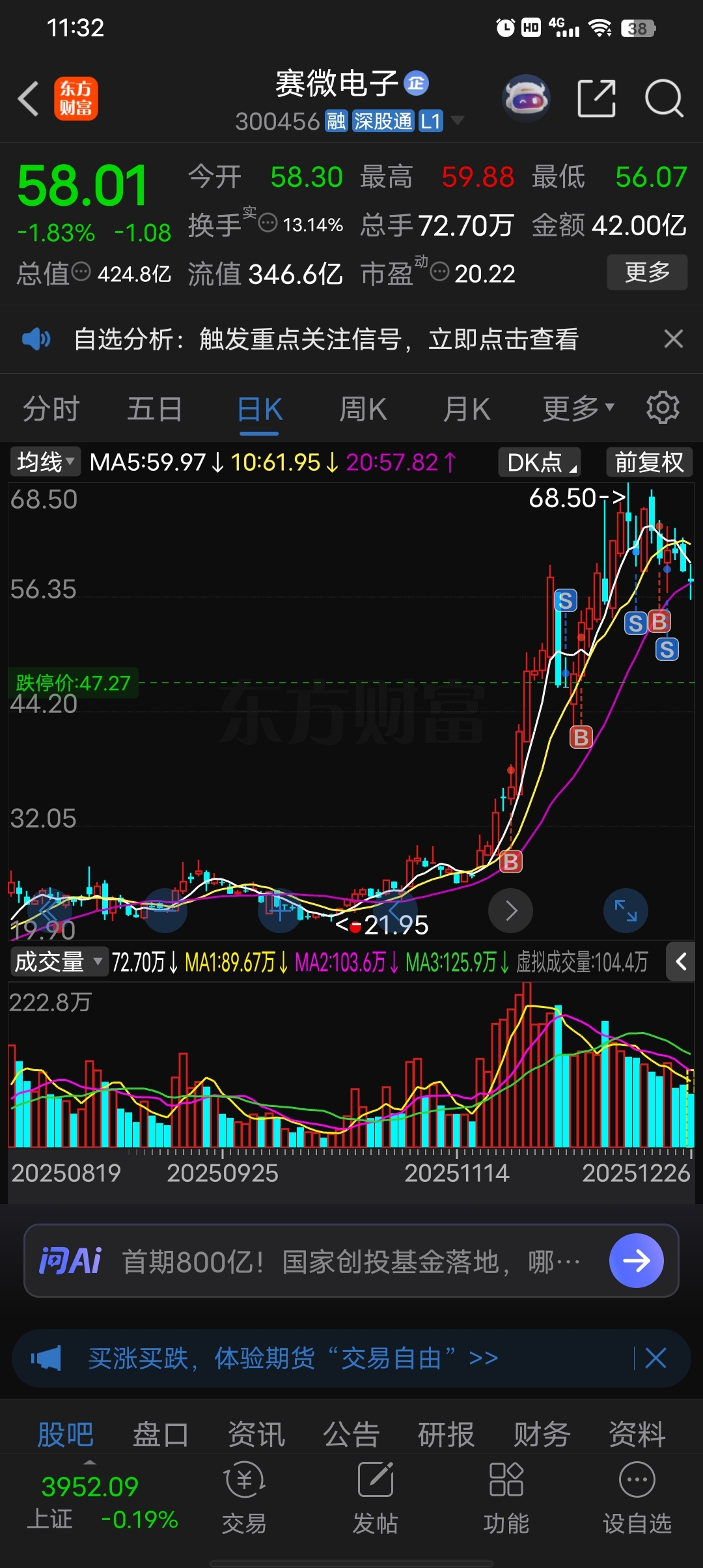Tap the enterprise badge beside 赛微电子
The height and width of the screenshot is (1568, 703).
tap(417, 83)
